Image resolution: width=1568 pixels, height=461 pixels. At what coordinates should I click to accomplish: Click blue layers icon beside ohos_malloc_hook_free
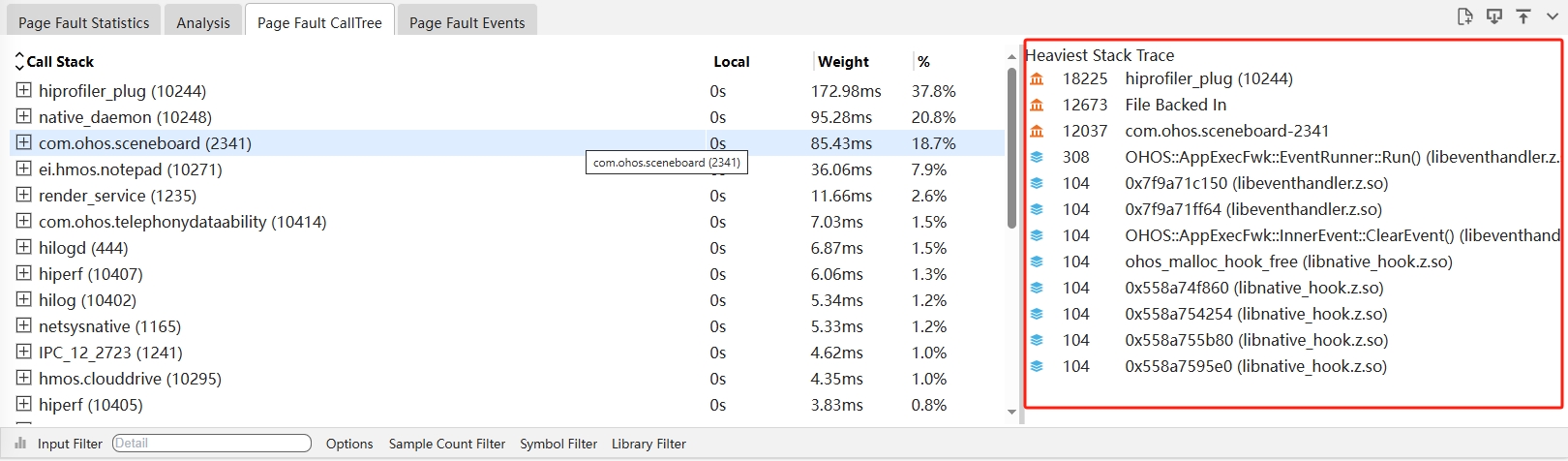point(1037,262)
